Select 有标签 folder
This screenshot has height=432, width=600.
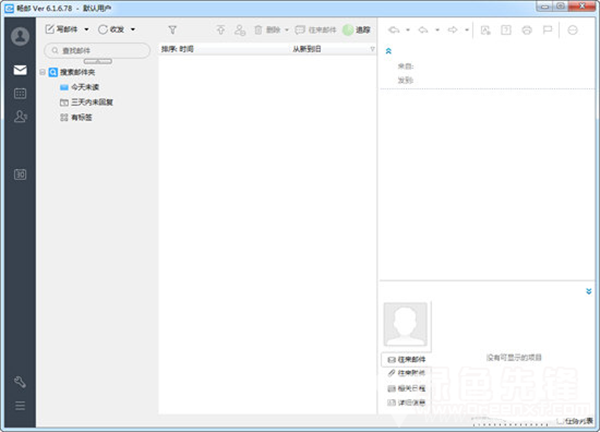[x=76, y=117]
